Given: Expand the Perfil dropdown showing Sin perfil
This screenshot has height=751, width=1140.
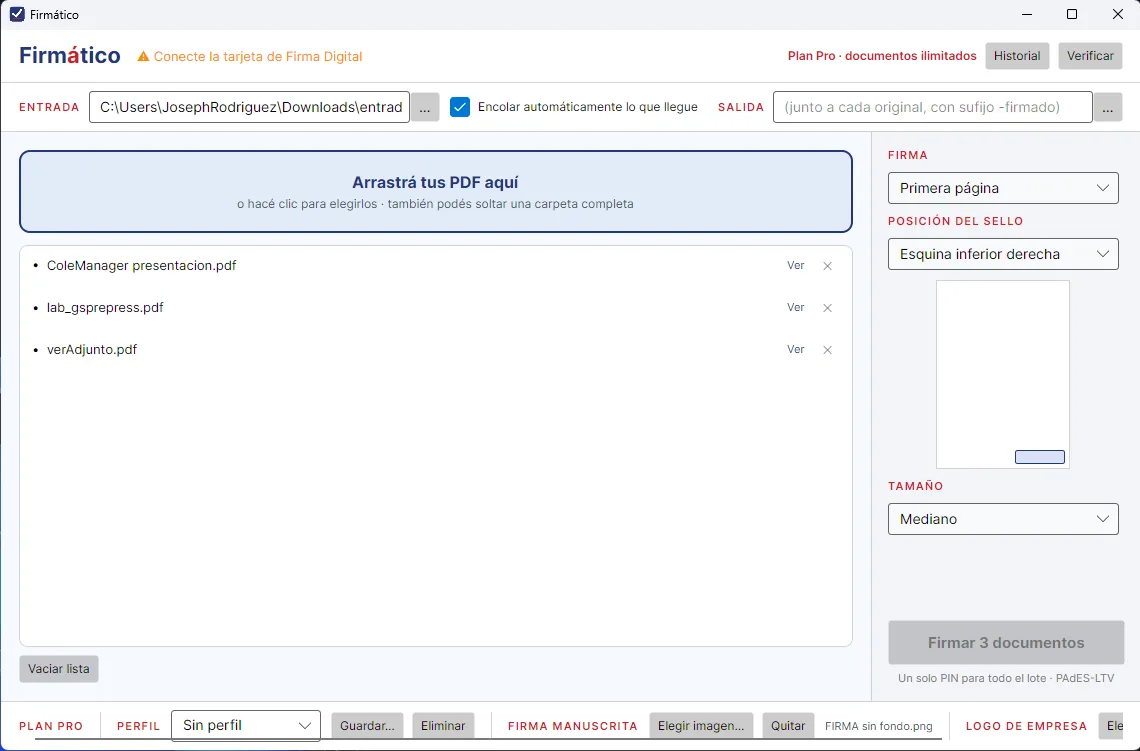Looking at the screenshot, I should pos(246,726).
